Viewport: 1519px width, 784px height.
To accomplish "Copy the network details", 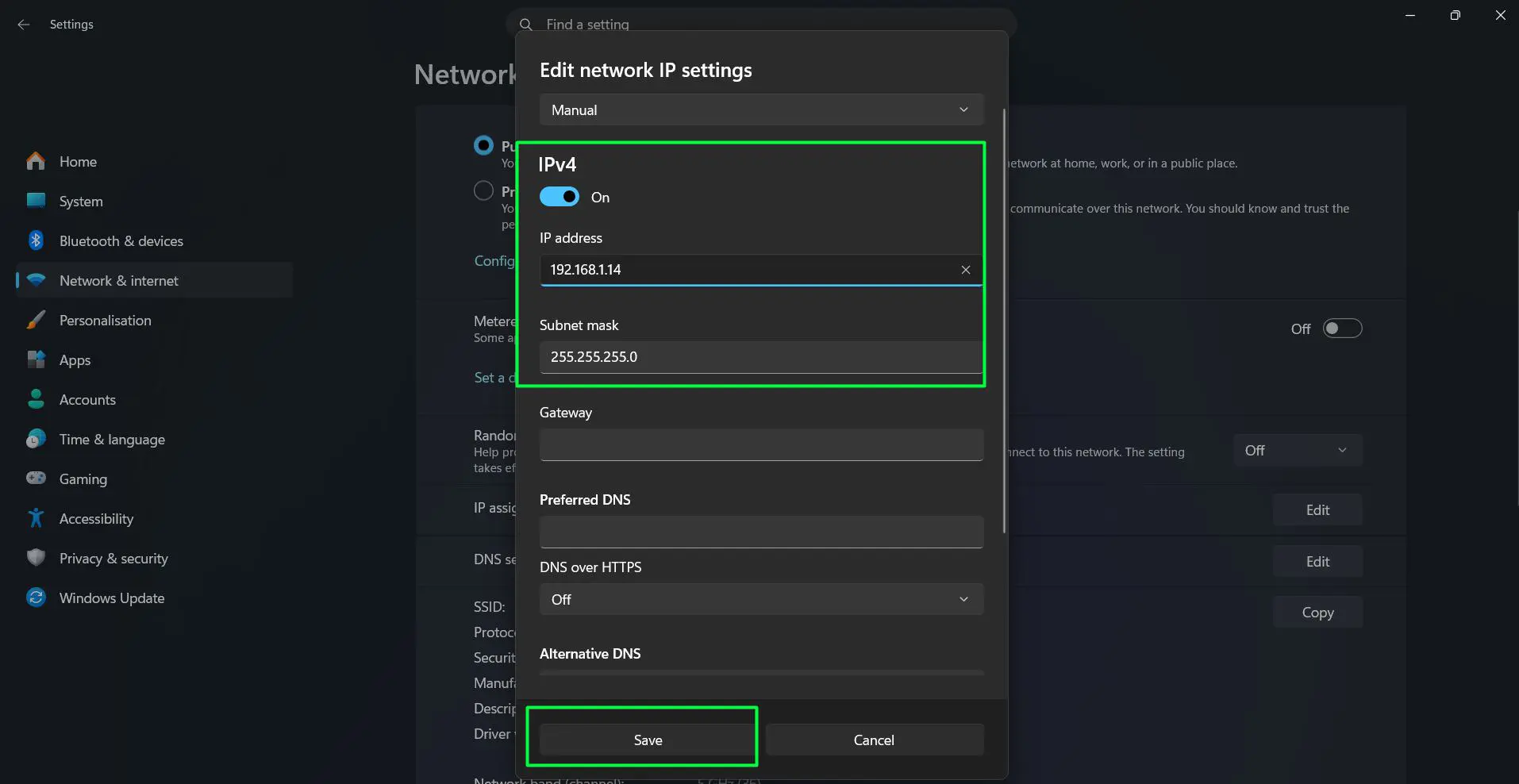I will point(1317,612).
